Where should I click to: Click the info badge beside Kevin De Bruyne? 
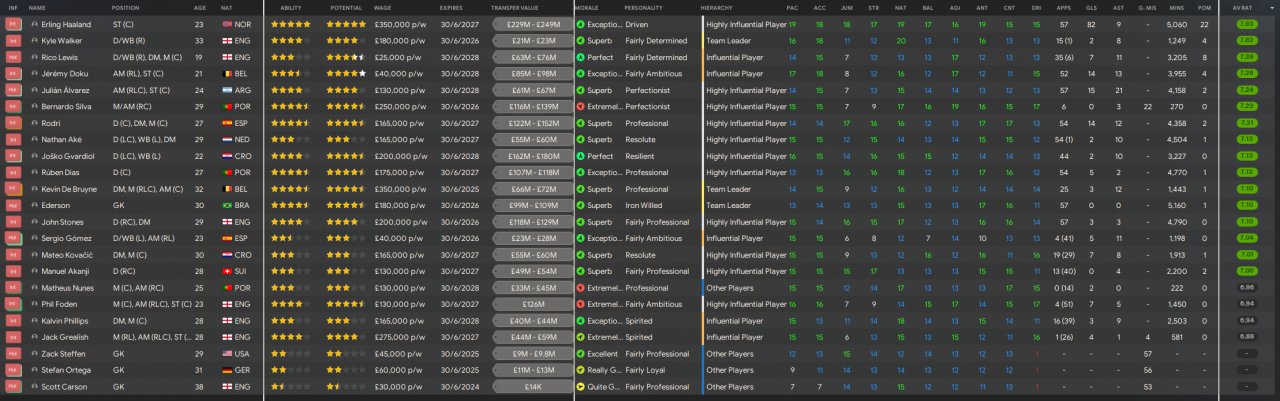click(x=14, y=188)
